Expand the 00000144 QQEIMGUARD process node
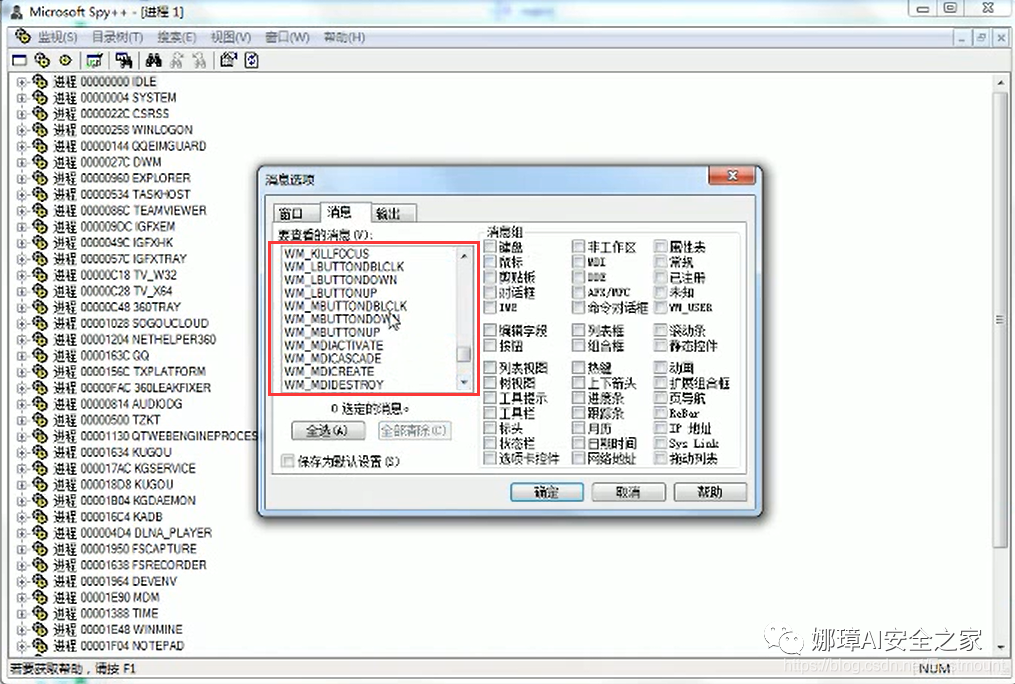This screenshot has width=1015, height=684. click(x=21, y=146)
